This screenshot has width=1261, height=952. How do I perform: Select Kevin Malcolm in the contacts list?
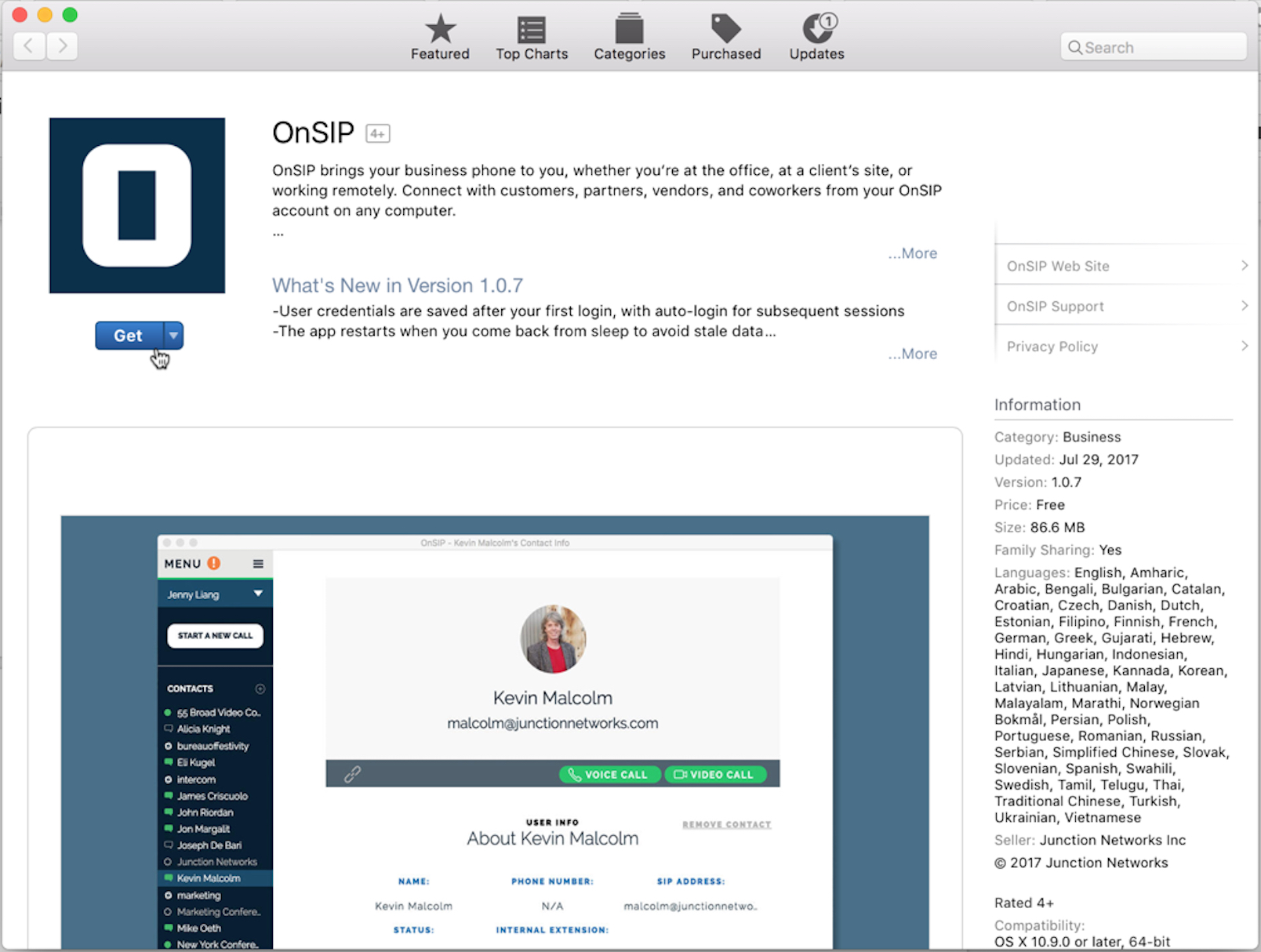pos(215,878)
